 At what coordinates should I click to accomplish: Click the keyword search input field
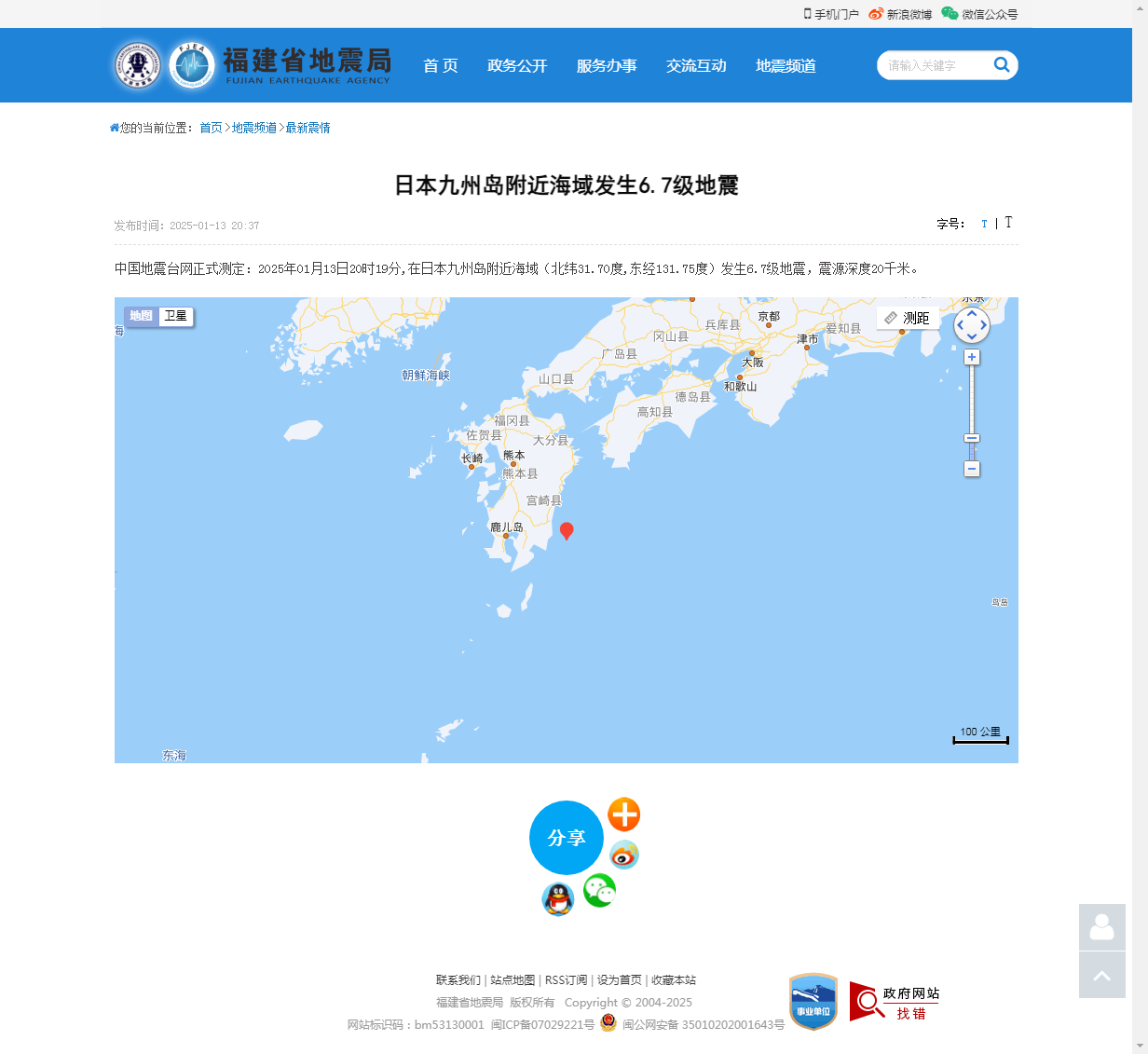(x=936, y=65)
